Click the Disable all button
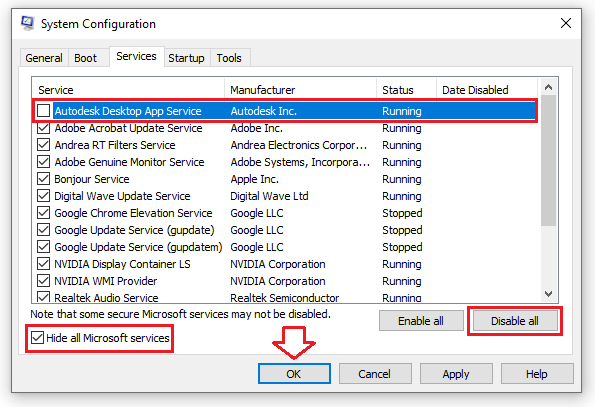Image resolution: width=595 pixels, height=407 pixels. (515, 321)
